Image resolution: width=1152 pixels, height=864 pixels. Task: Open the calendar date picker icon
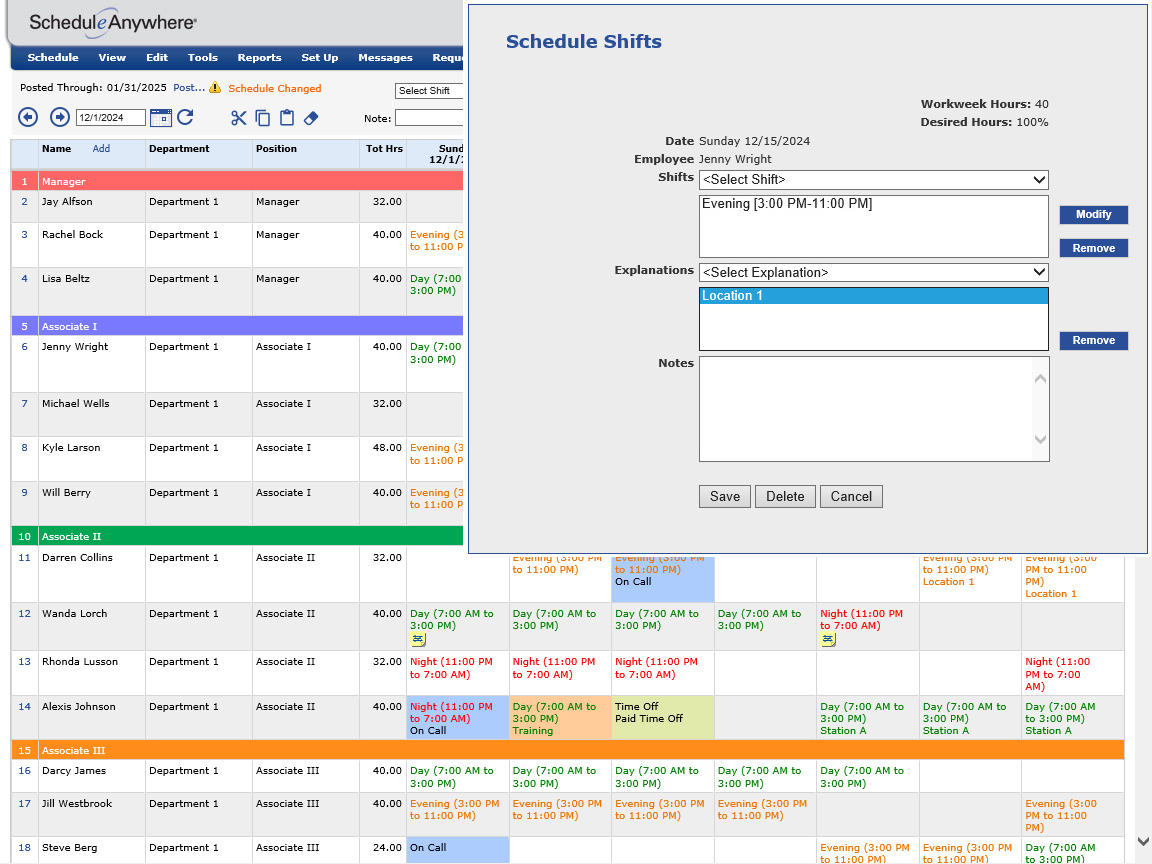click(x=161, y=118)
